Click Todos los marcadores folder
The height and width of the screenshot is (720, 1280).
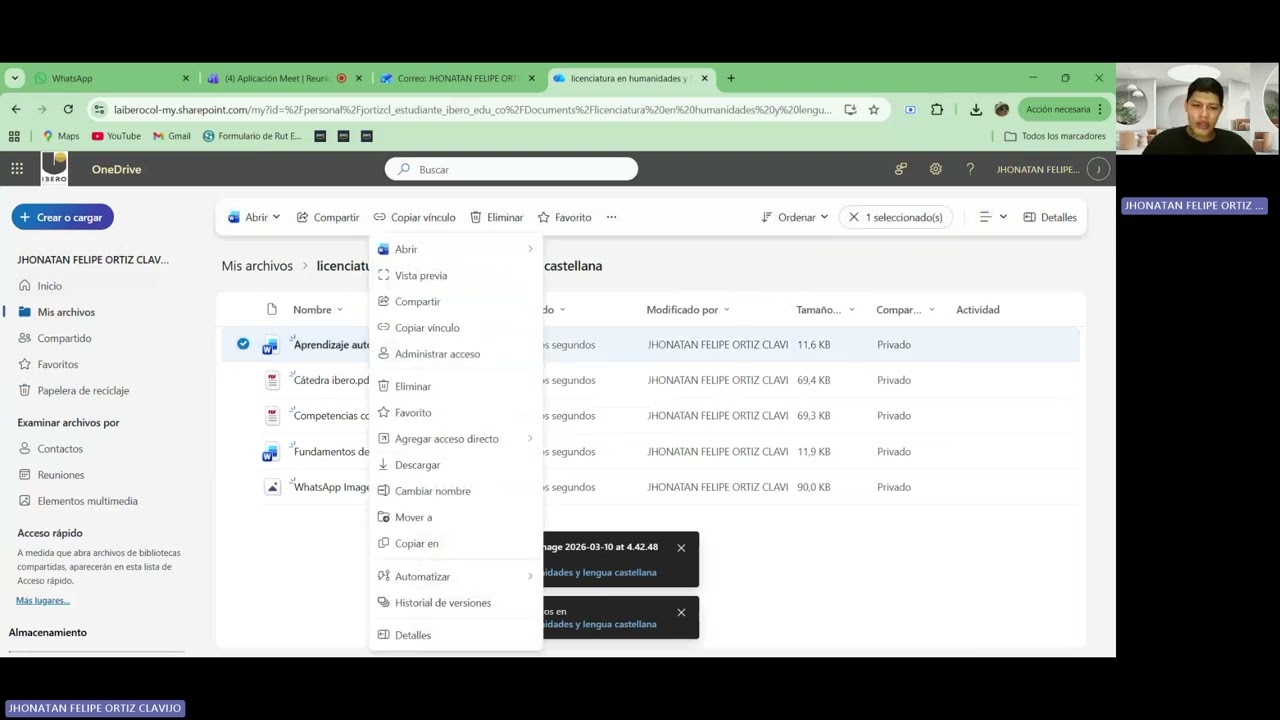tap(1055, 136)
